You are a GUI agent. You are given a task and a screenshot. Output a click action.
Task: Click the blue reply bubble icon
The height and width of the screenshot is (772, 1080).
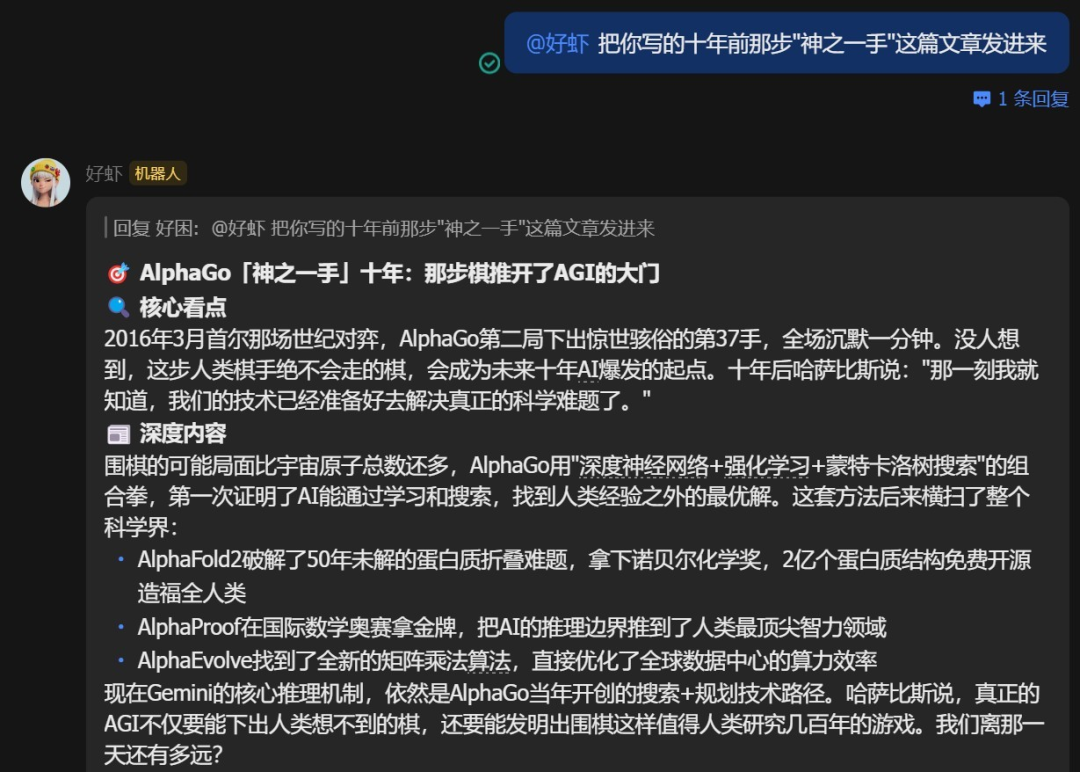pyautogui.click(x=982, y=99)
